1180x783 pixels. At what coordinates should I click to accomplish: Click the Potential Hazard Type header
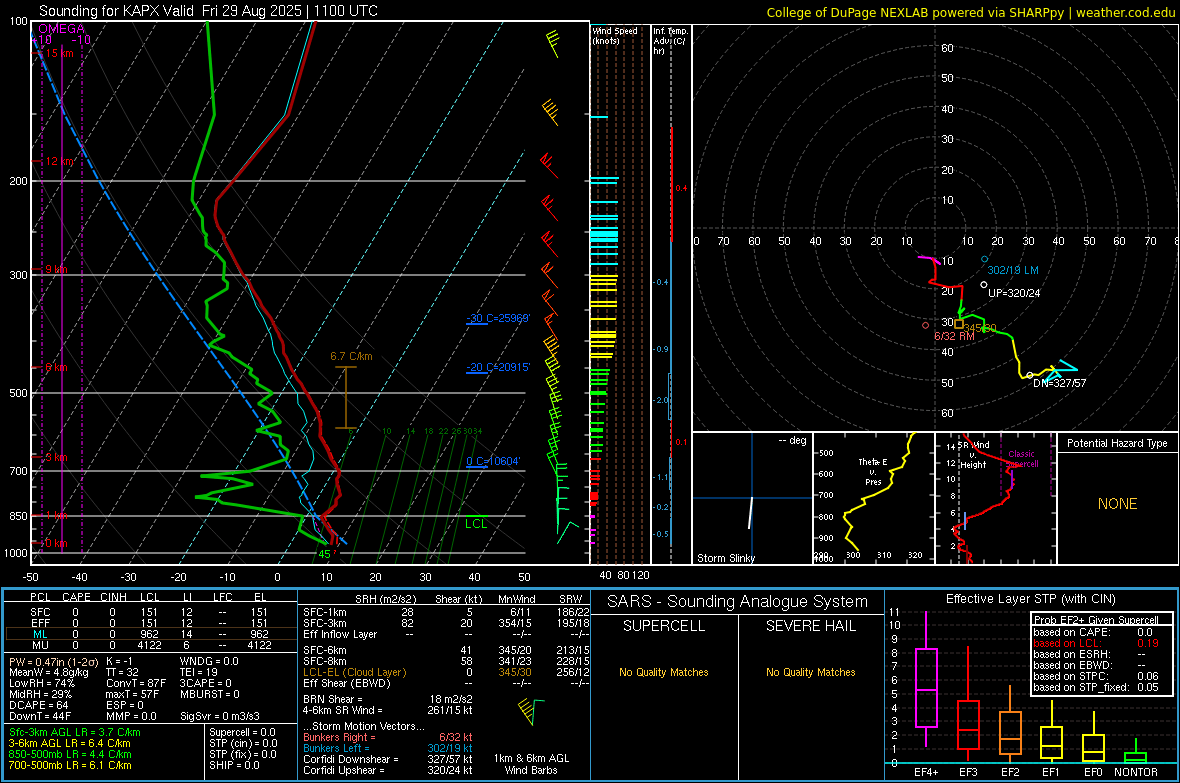coord(1118,443)
